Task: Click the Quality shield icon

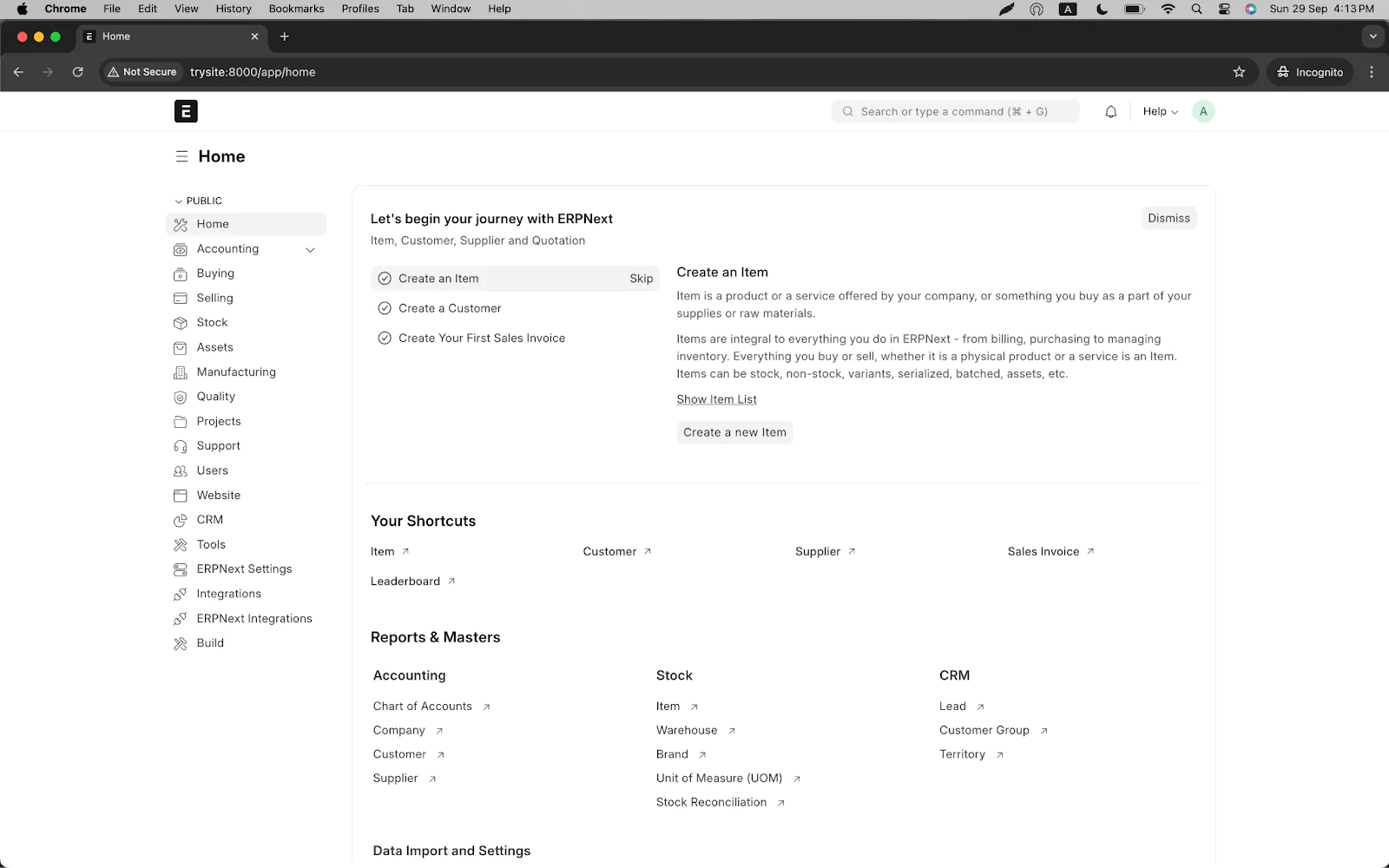Action: pyautogui.click(x=181, y=397)
